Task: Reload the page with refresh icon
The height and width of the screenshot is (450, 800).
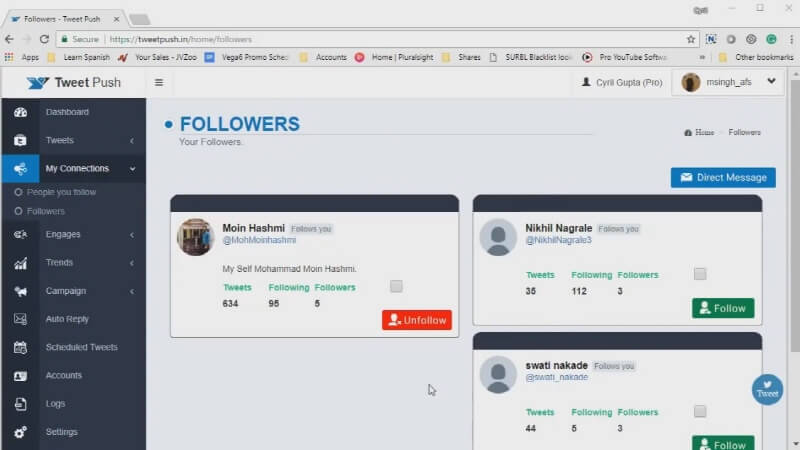Action: [x=44, y=39]
